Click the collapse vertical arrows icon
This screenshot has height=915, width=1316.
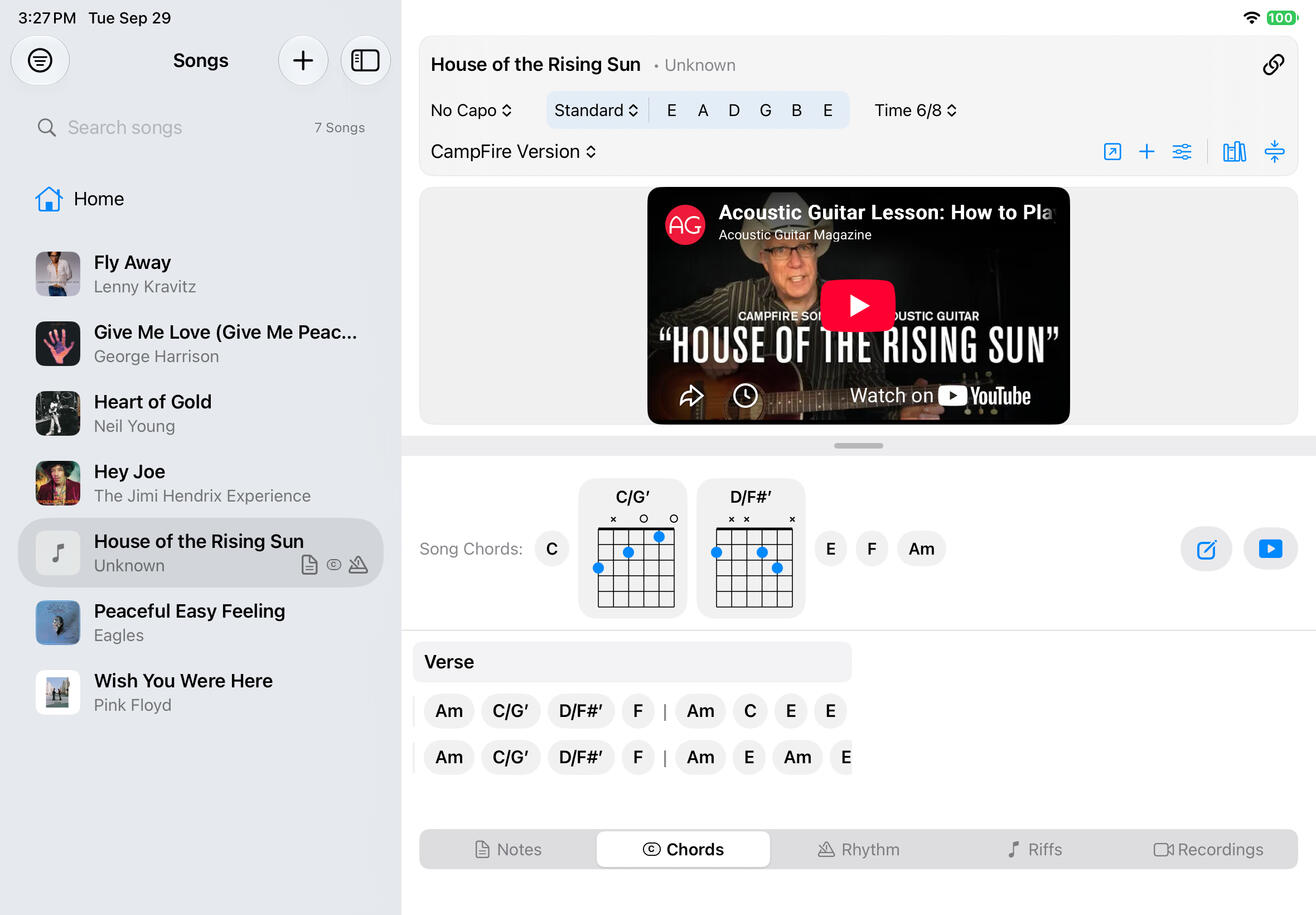coord(1274,152)
